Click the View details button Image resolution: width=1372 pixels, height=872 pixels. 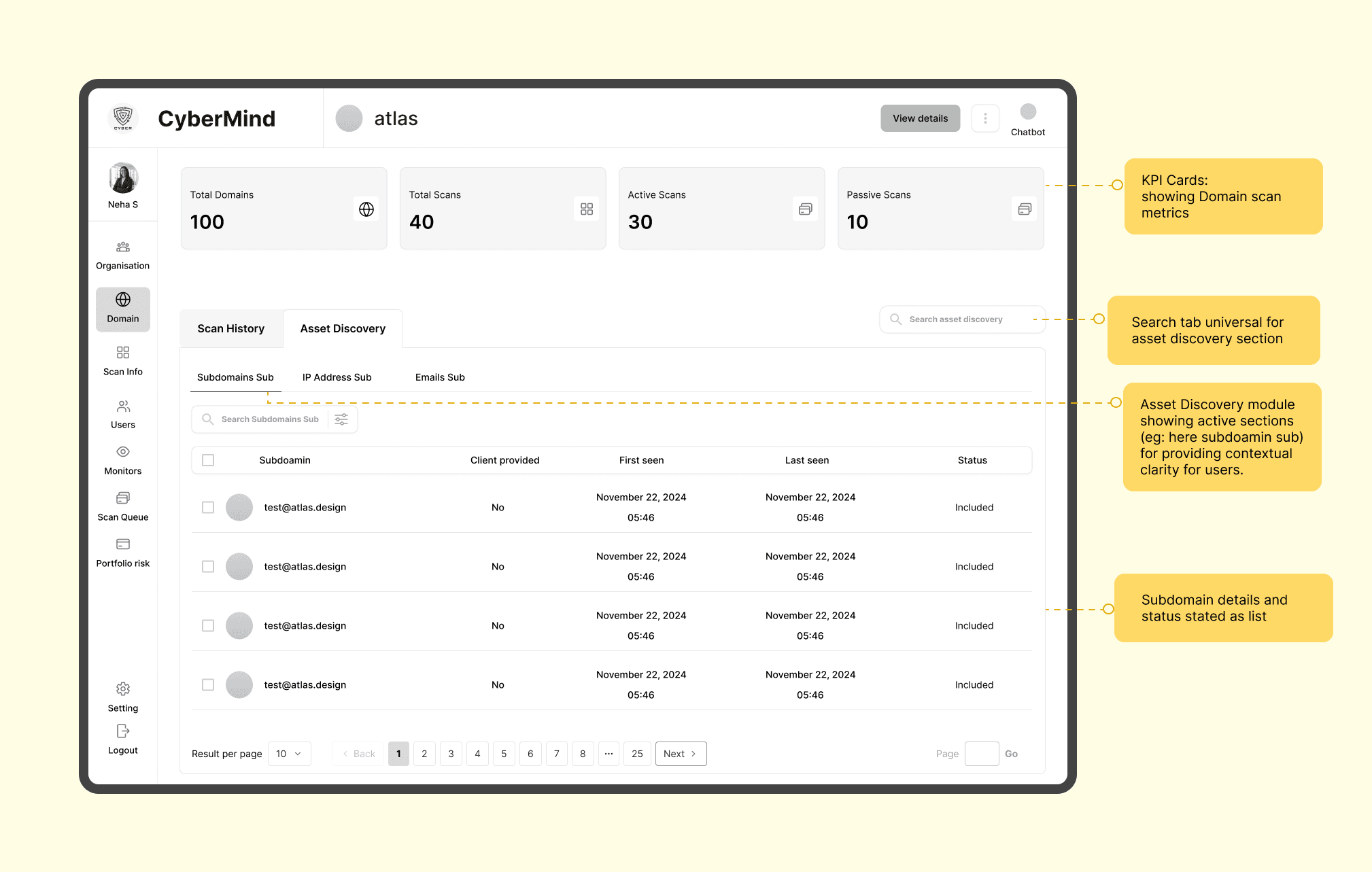click(920, 118)
